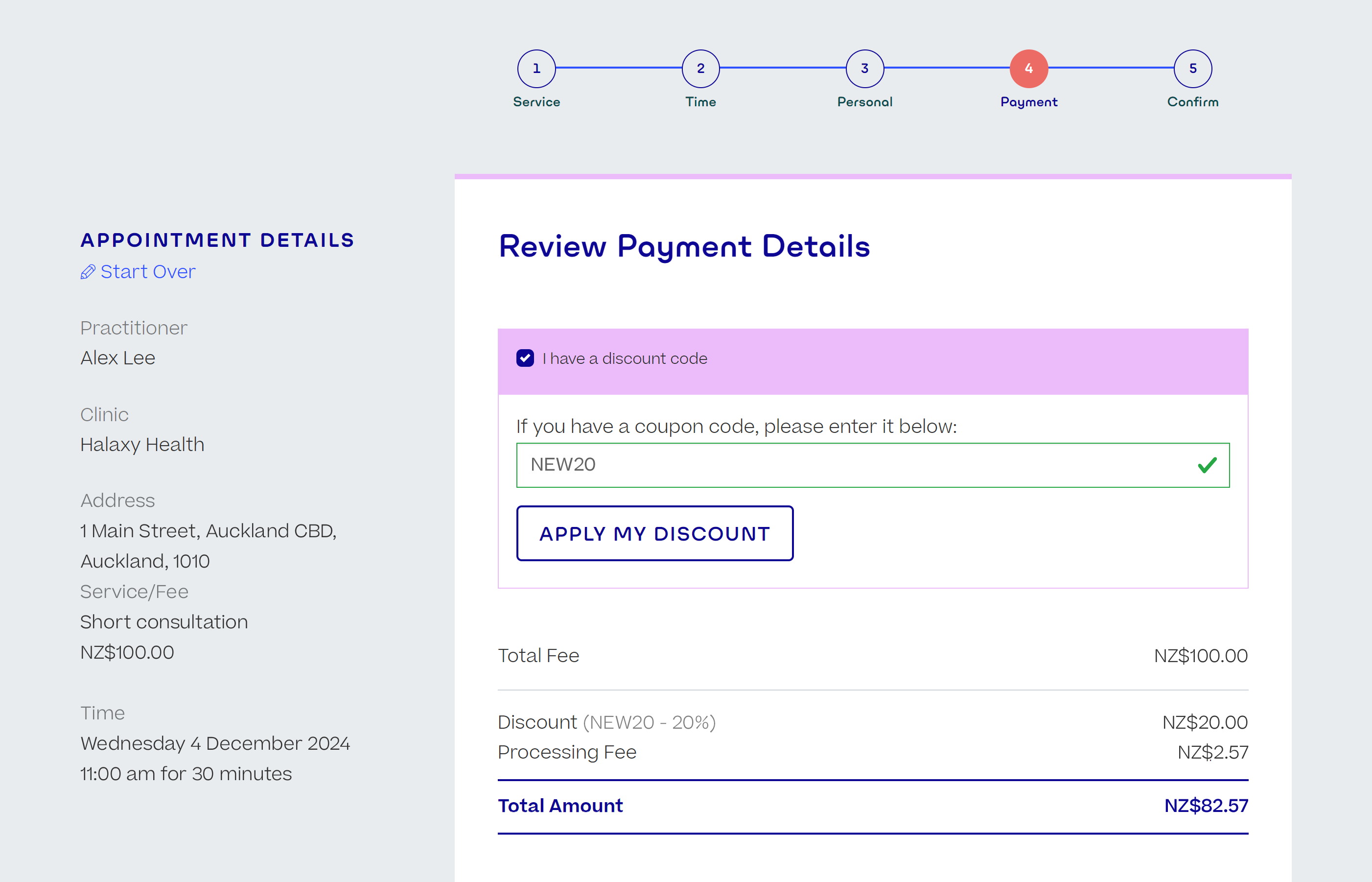
Task: Uncheck the discount code checkbox
Action: 525,358
